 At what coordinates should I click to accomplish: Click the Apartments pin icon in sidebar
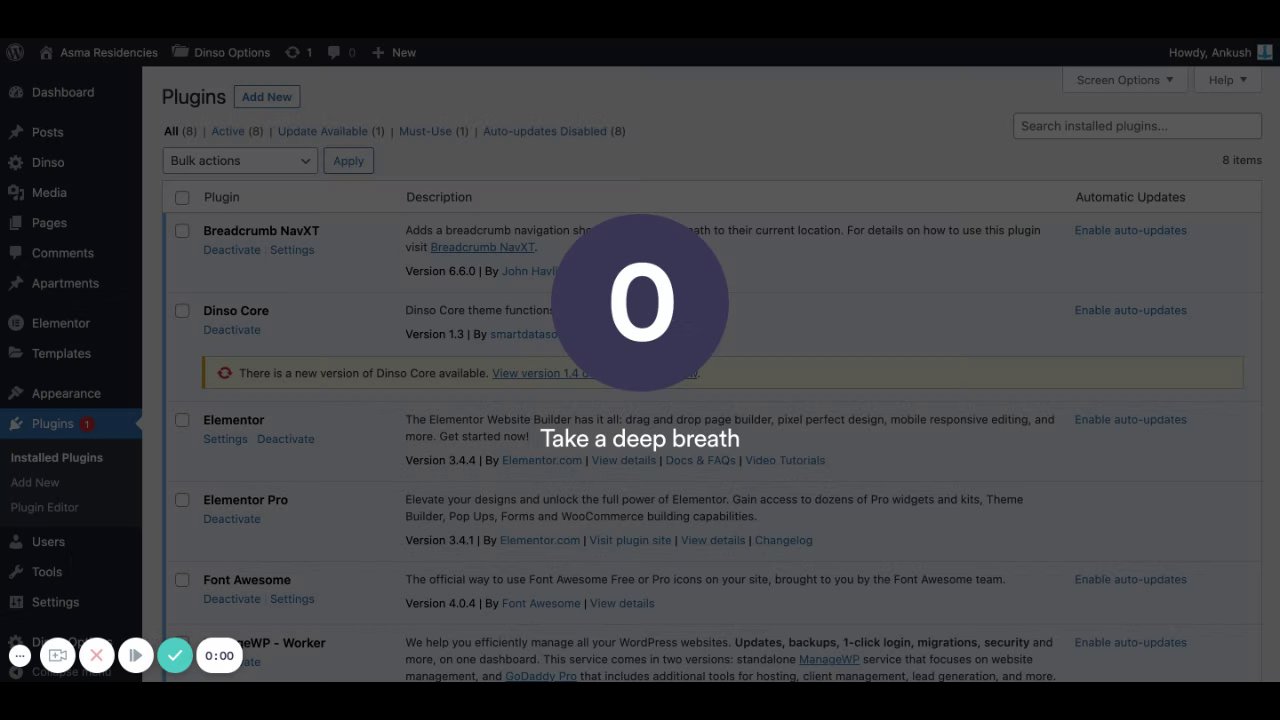pos(16,283)
